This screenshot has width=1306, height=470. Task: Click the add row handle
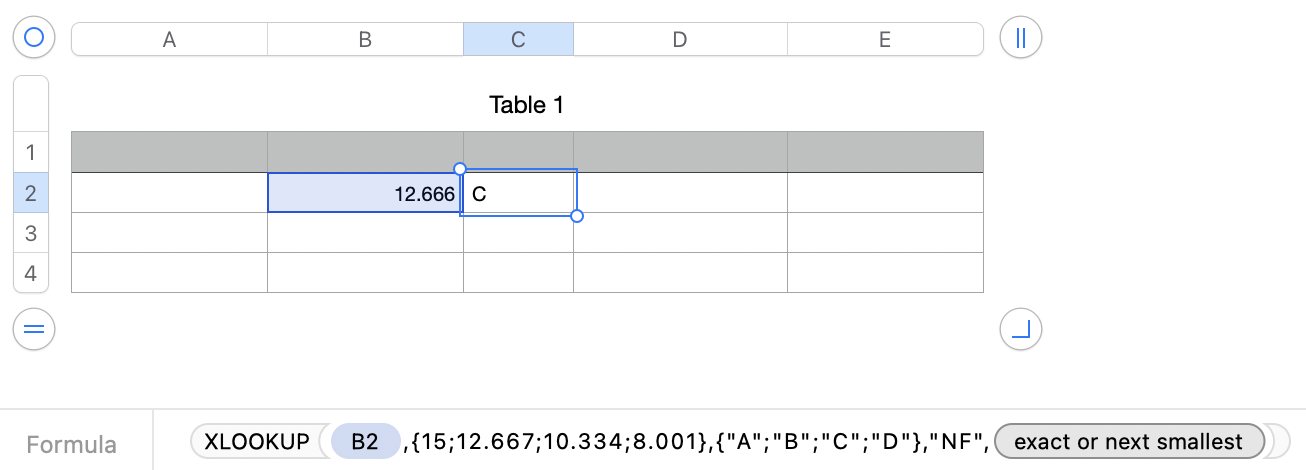(x=34, y=328)
